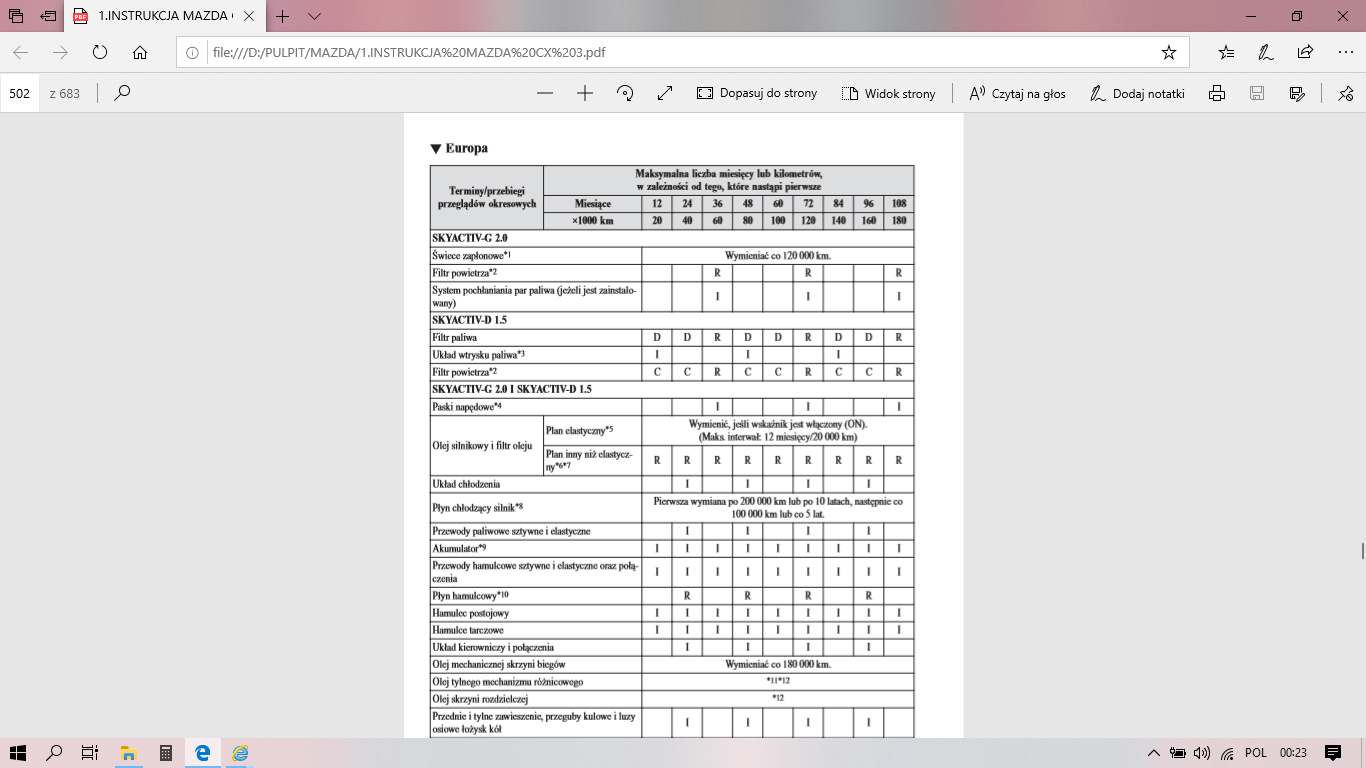
Task: Show hidden system tray icons
Action: click(1154, 752)
